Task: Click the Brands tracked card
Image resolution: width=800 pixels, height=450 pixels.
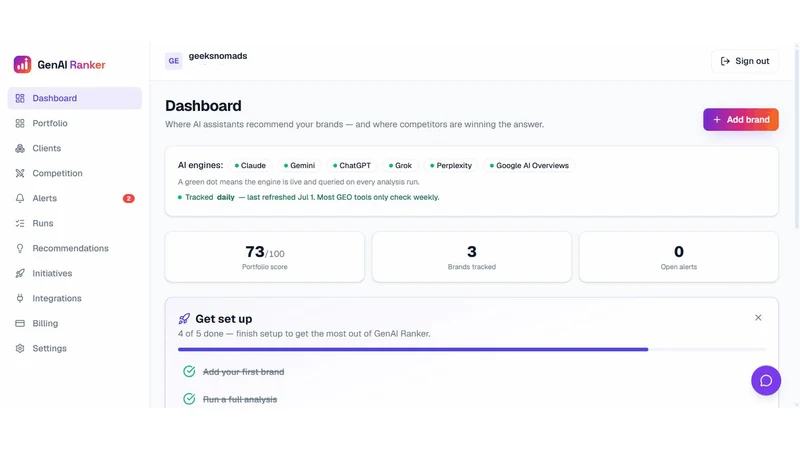Action: coord(472,257)
